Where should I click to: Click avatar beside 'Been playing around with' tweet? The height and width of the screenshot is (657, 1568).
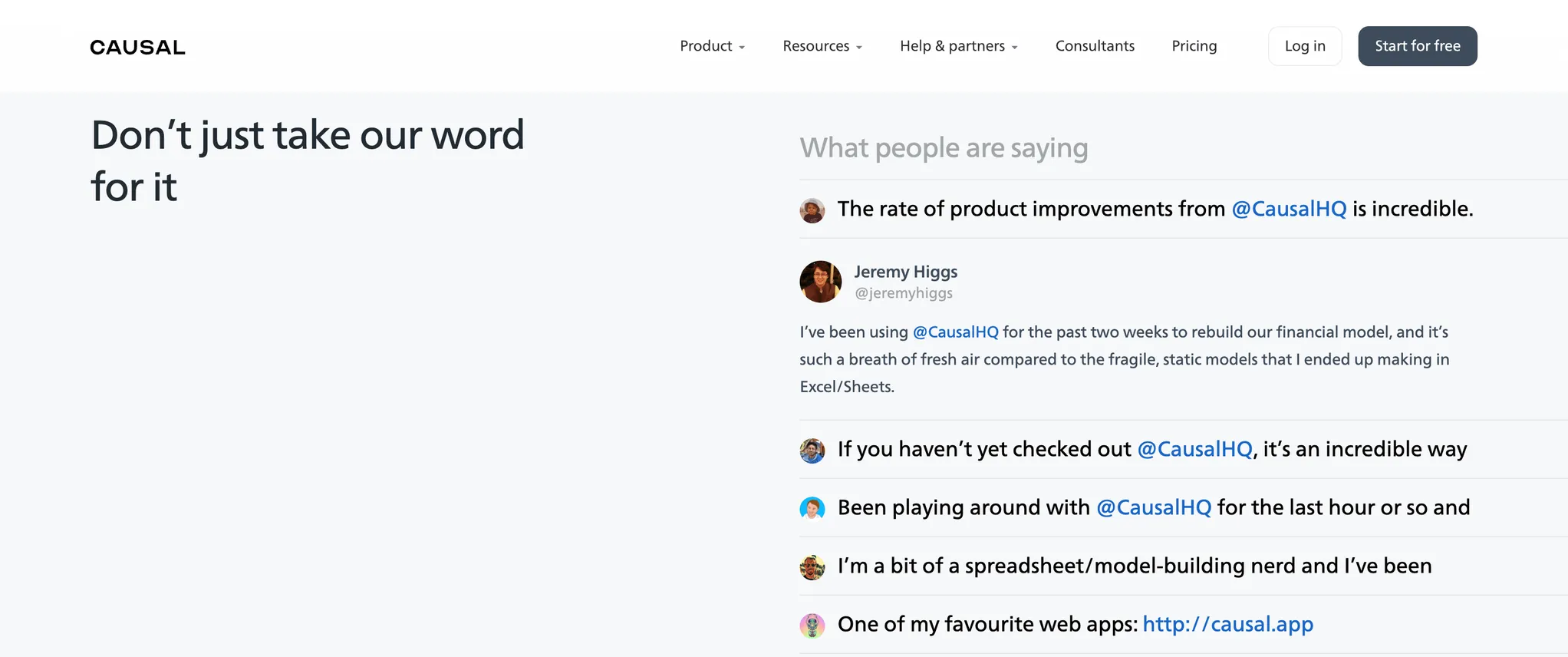coord(812,509)
